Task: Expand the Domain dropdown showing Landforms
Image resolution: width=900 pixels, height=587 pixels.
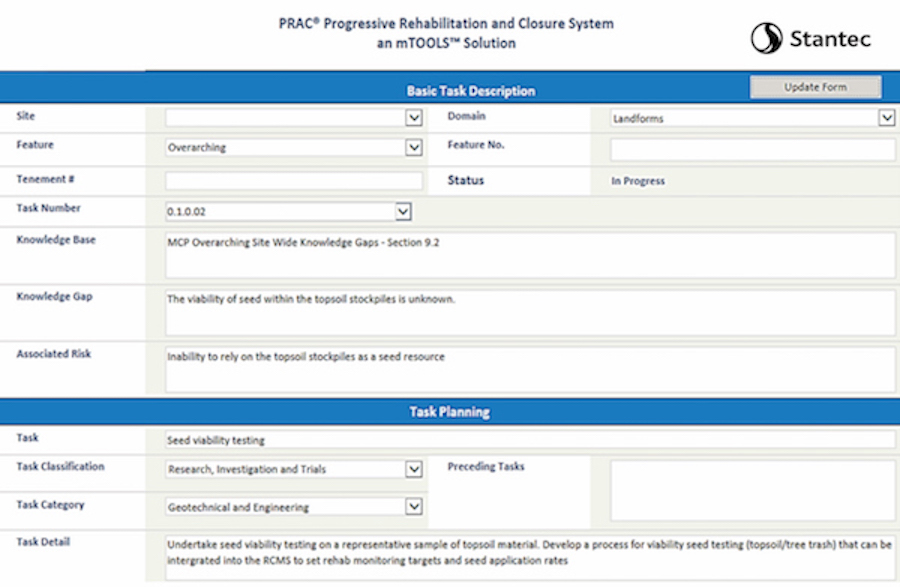Action: point(886,118)
